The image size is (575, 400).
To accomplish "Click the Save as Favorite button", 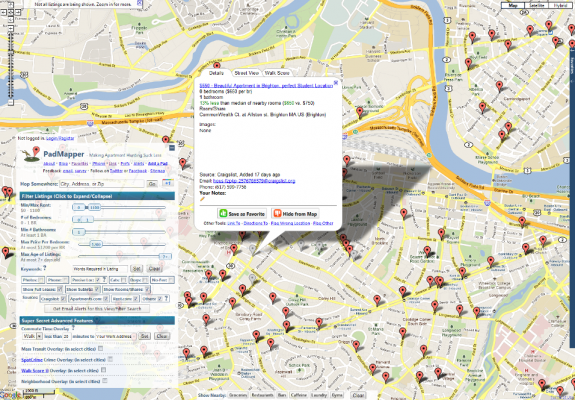I will coord(242,214).
